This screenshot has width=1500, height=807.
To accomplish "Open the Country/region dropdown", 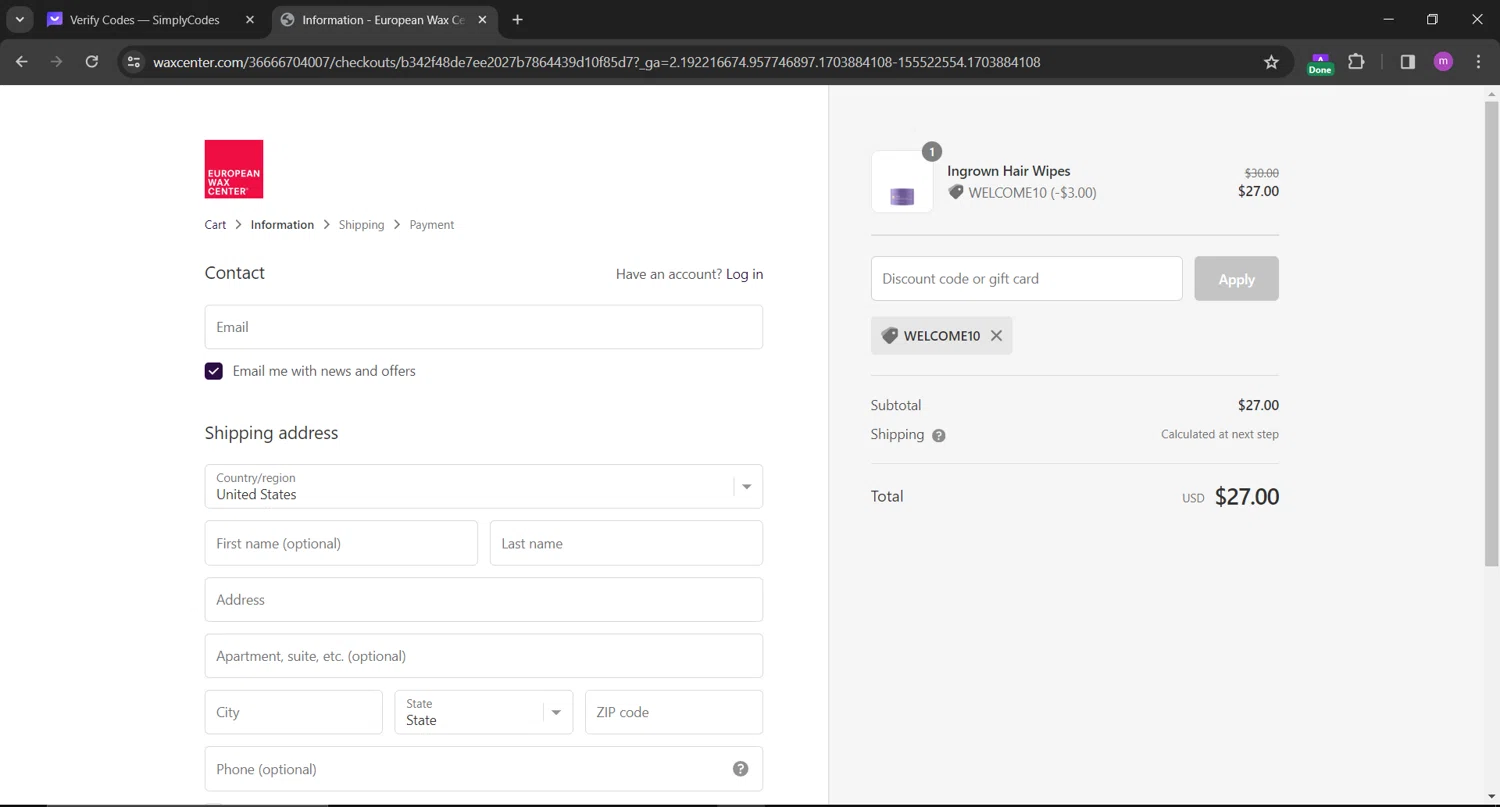I will [x=484, y=487].
